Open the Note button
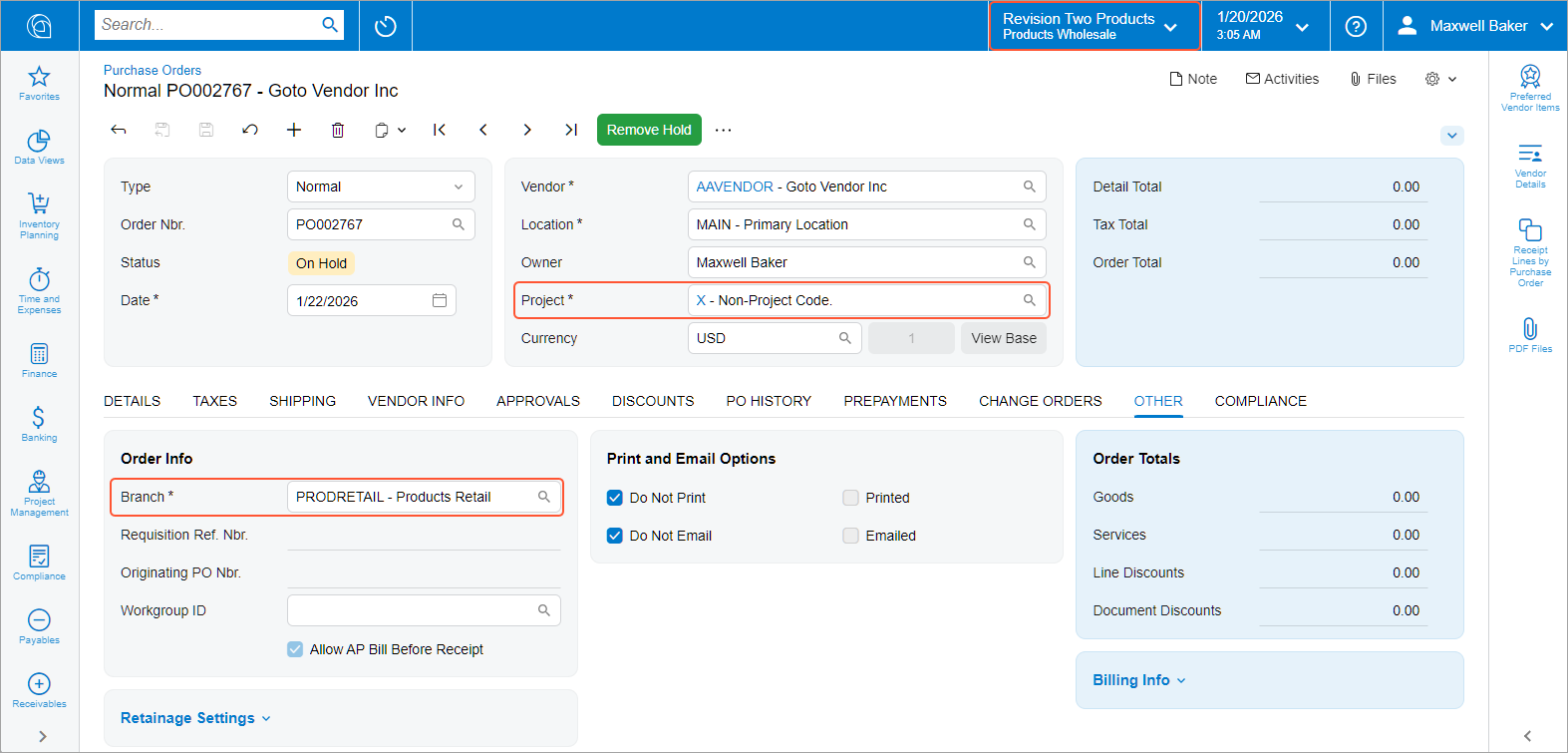Screen dimensions: 1568x753 point(1193,79)
